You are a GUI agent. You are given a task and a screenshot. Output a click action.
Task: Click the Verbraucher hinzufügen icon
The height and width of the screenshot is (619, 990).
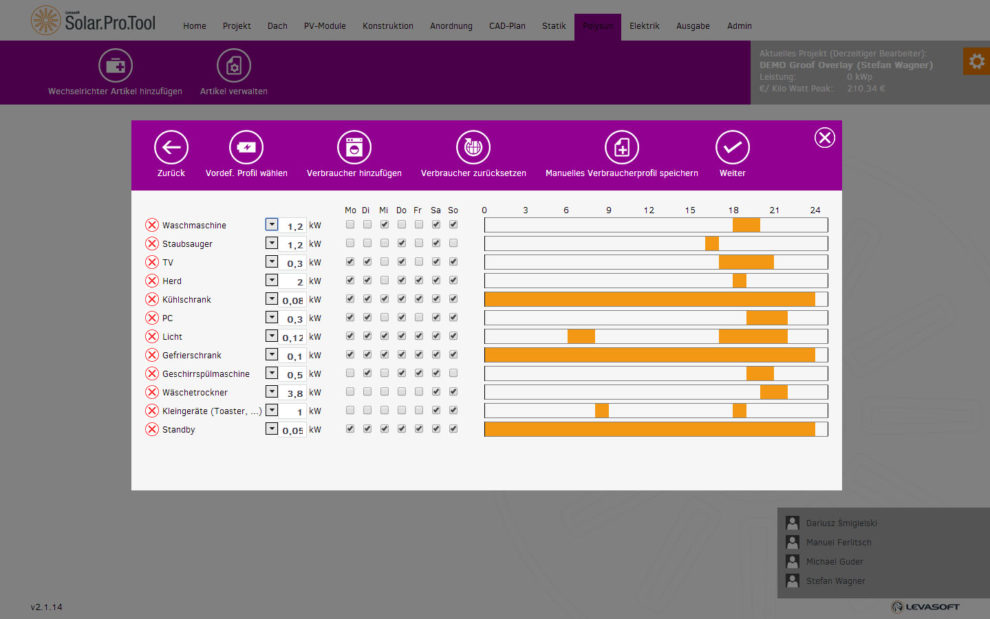click(x=354, y=148)
